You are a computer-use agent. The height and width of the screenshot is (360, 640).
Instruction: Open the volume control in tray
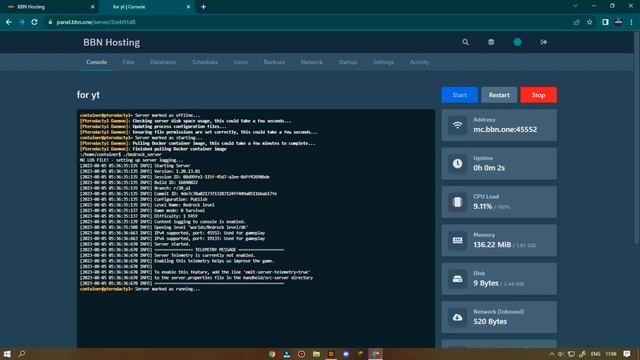[561, 354]
